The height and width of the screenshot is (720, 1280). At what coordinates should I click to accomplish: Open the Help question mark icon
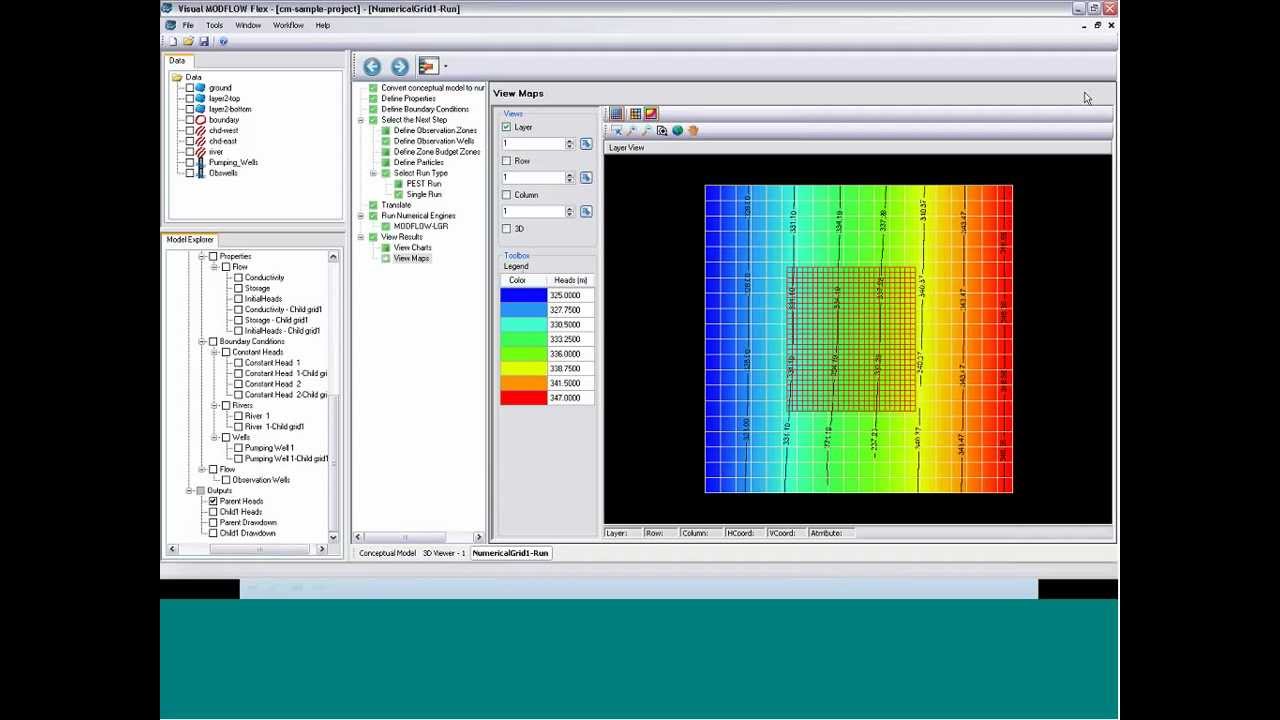coord(223,41)
